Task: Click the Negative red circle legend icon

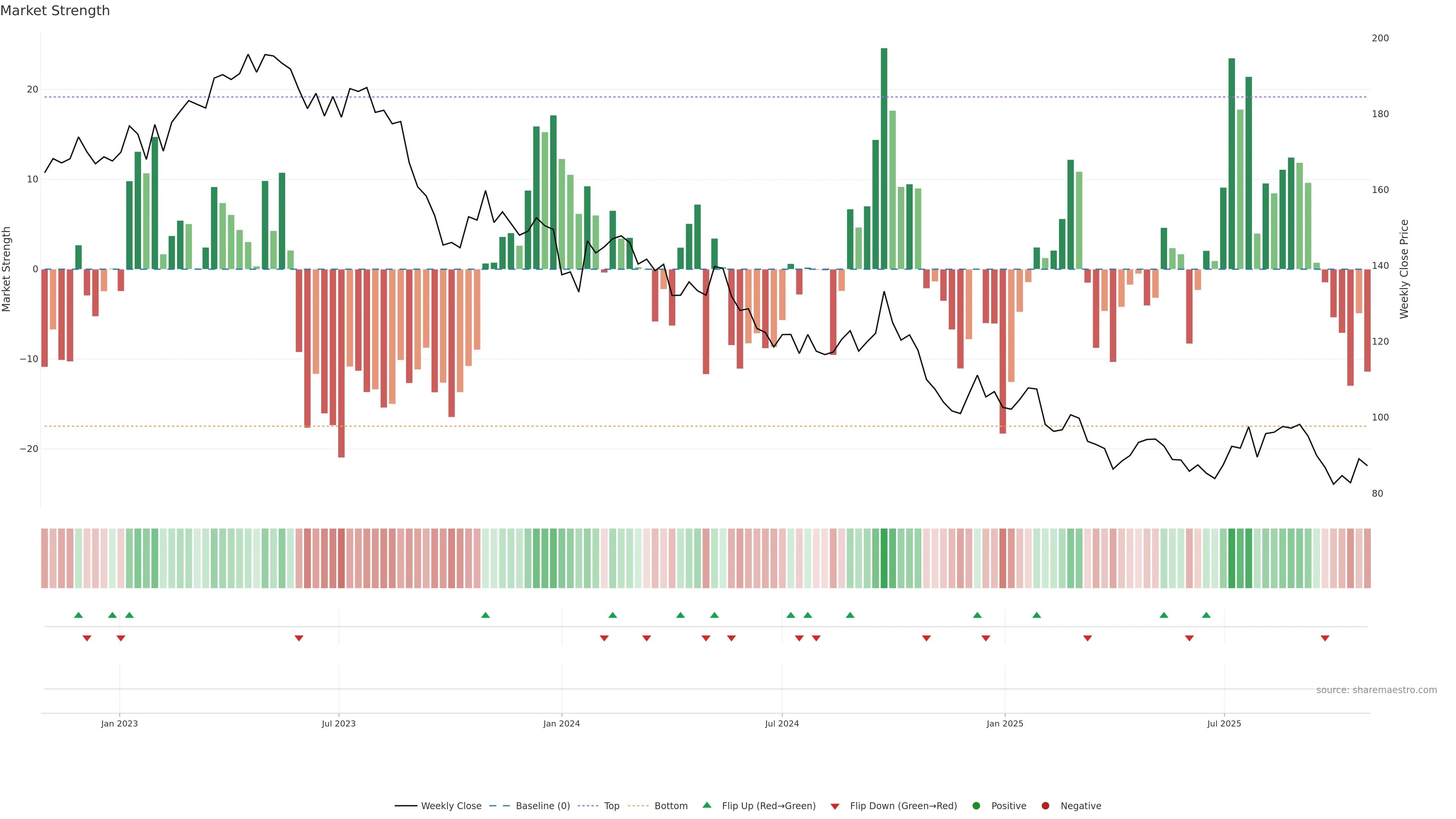Action: tap(1045, 806)
